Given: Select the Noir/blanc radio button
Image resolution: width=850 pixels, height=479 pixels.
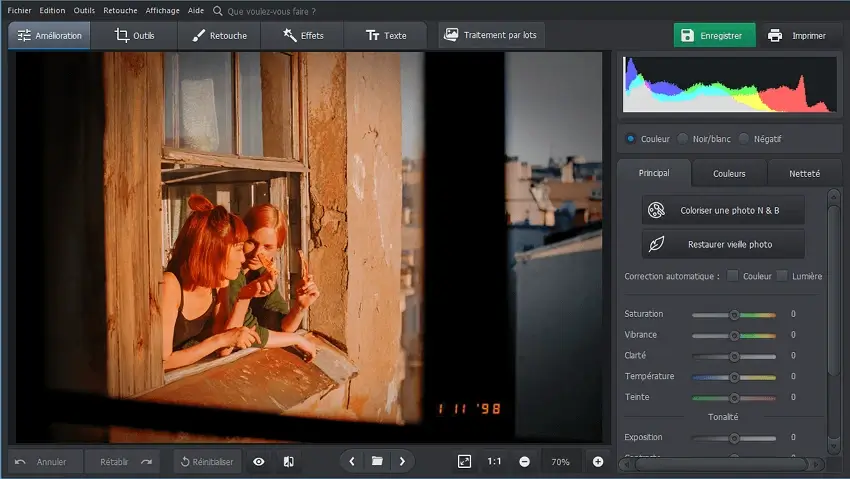Looking at the screenshot, I should pyautogui.click(x=682, y=139).
